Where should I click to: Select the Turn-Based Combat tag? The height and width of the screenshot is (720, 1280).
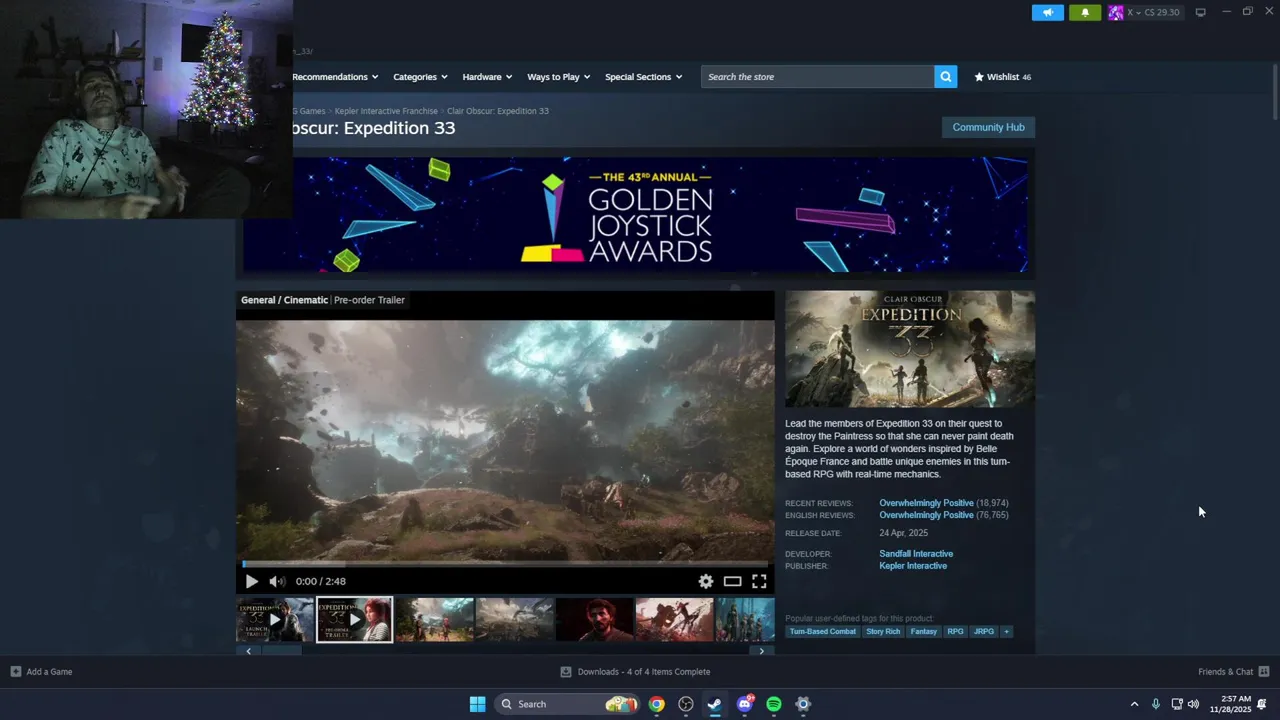click(823, 632)
